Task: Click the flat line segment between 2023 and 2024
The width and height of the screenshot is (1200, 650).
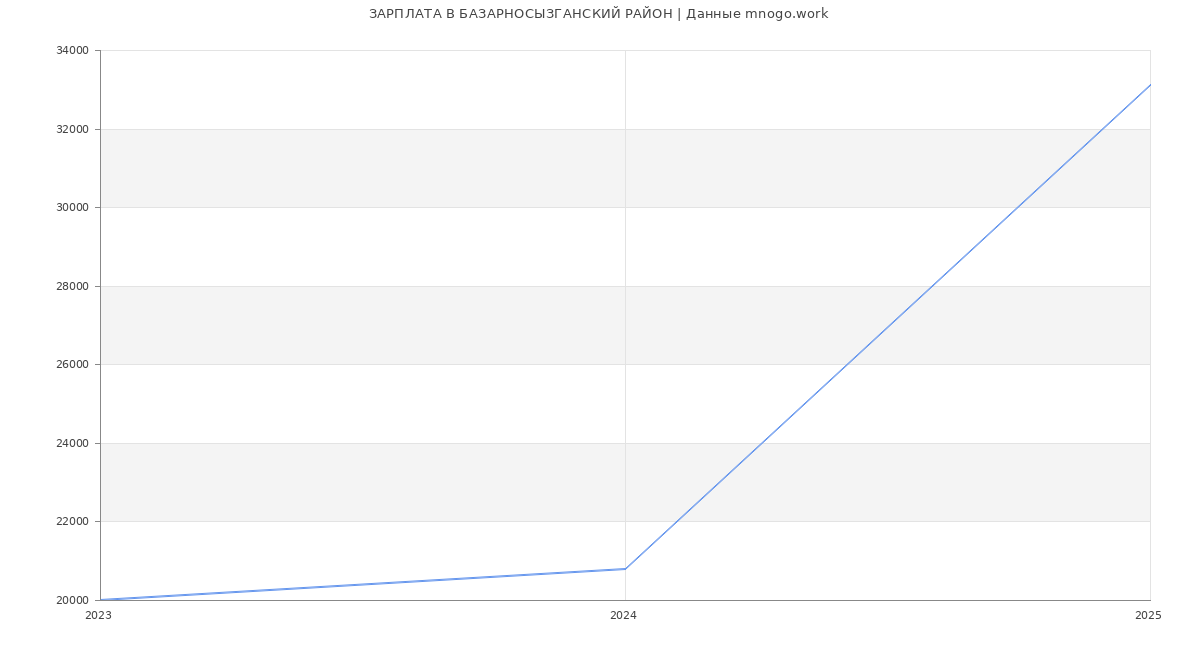Action: 363,585
